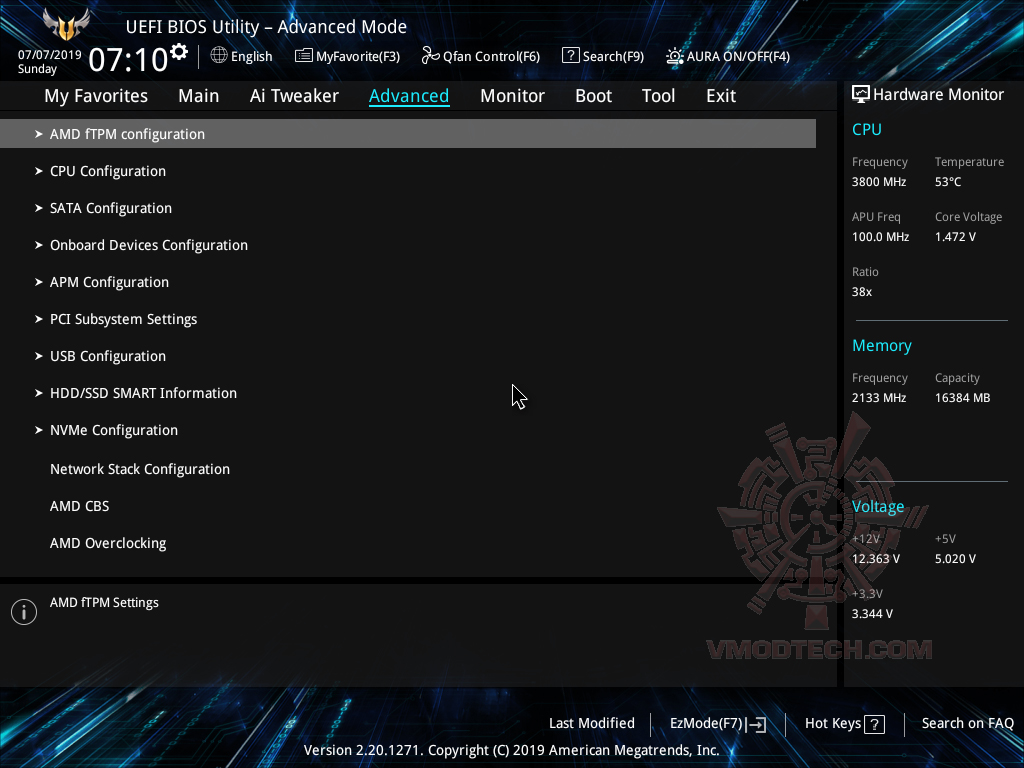
Task: Select PCI Subsystem Settings label
Action: [x=123, y=319]
